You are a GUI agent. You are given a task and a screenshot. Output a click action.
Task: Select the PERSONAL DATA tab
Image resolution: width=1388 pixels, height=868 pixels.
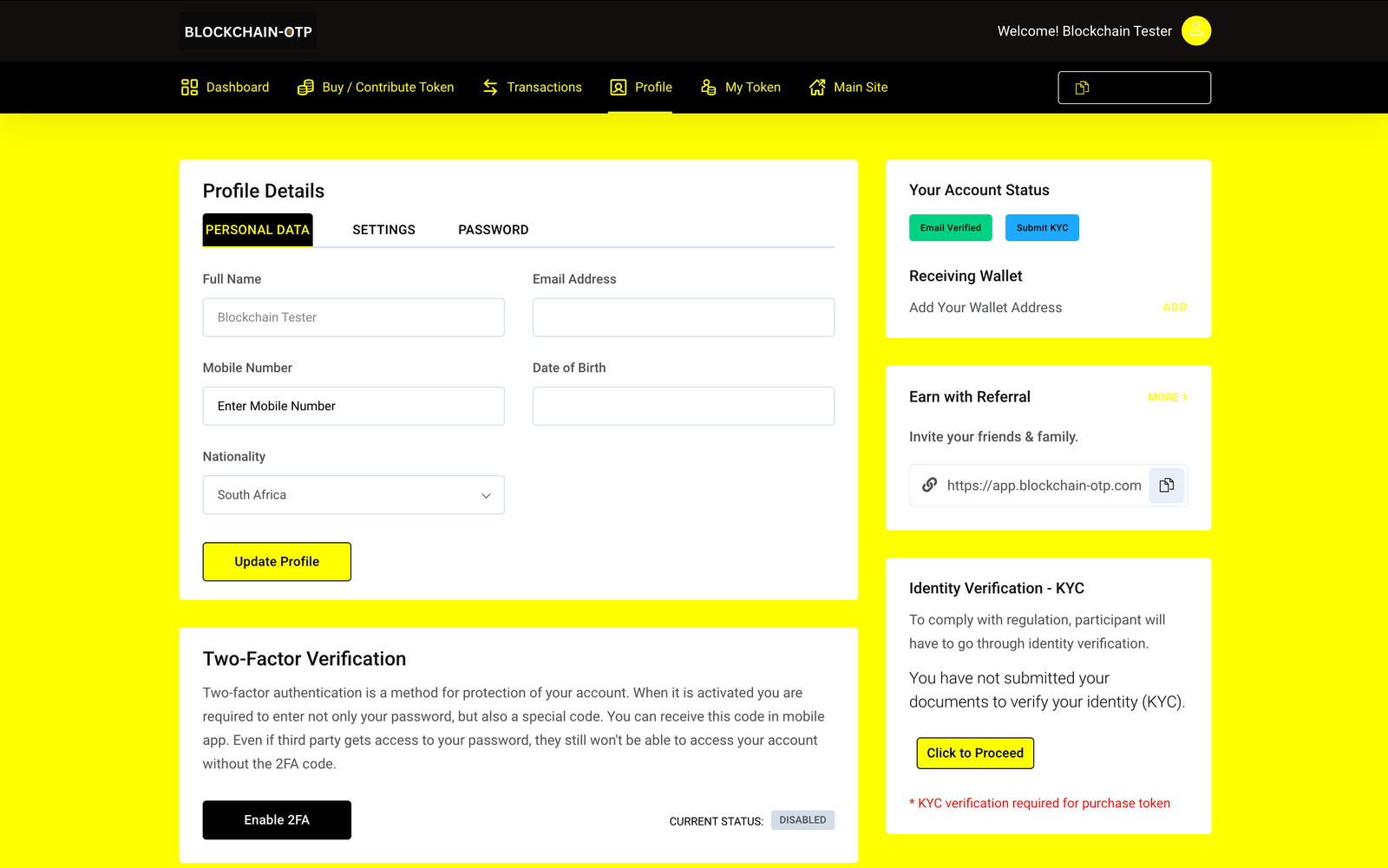click(258, 230)
